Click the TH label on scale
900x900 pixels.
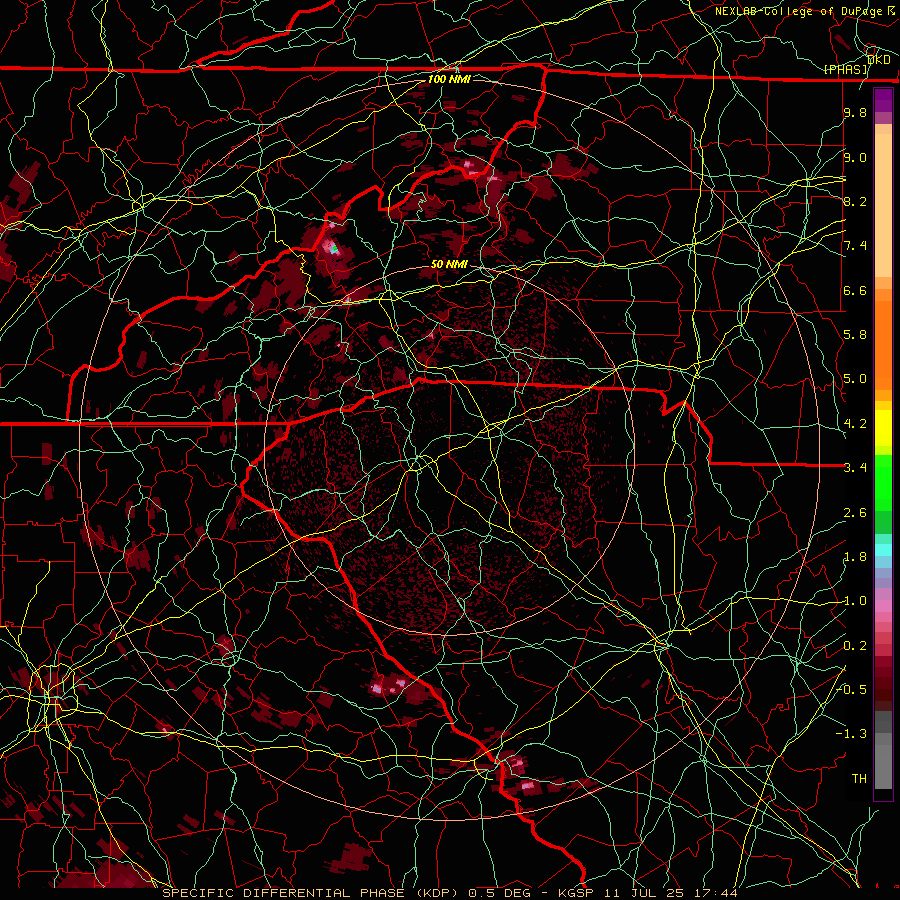pyautogui.click(x=859, y=778)
